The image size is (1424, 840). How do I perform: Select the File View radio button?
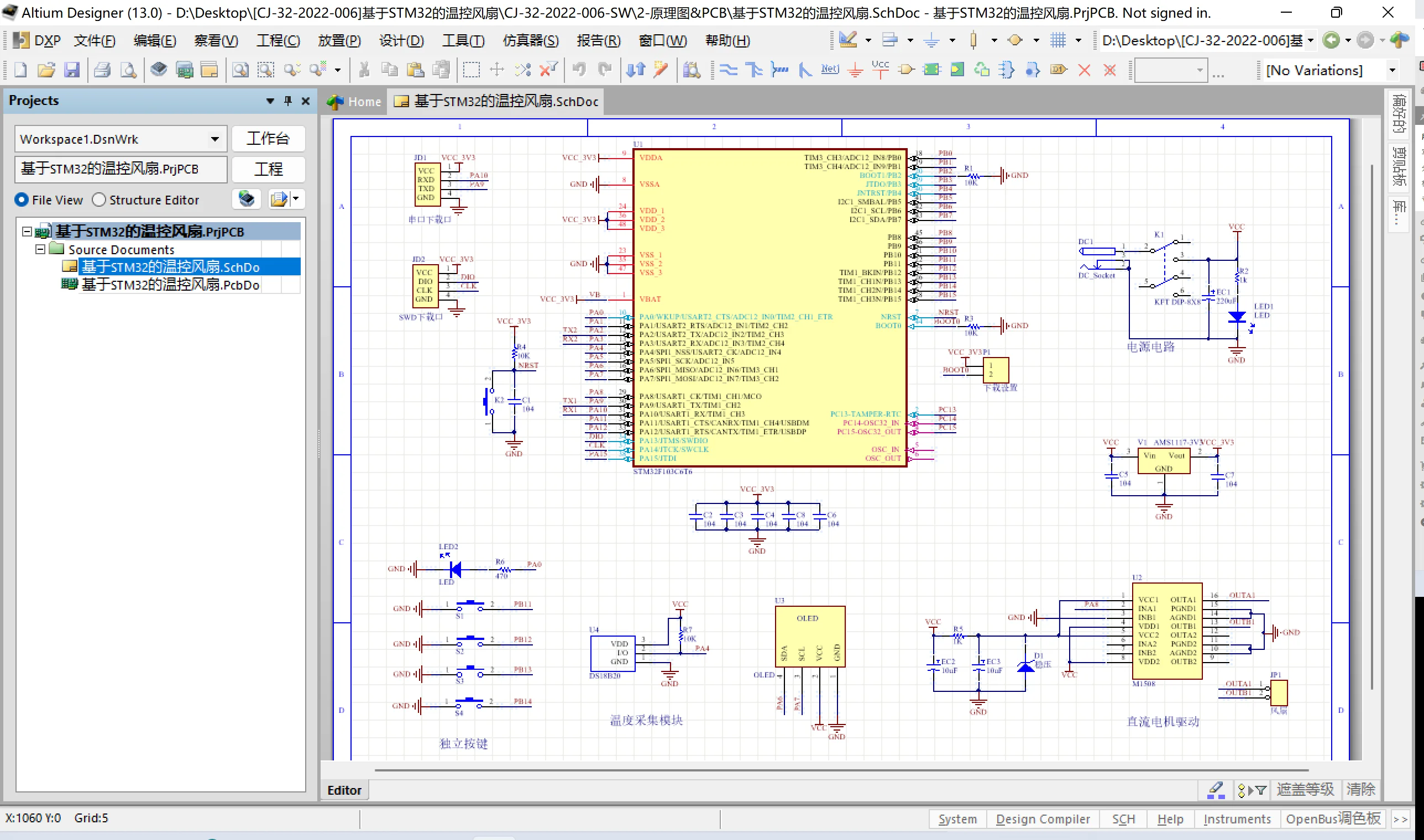(x=22, y=200)
